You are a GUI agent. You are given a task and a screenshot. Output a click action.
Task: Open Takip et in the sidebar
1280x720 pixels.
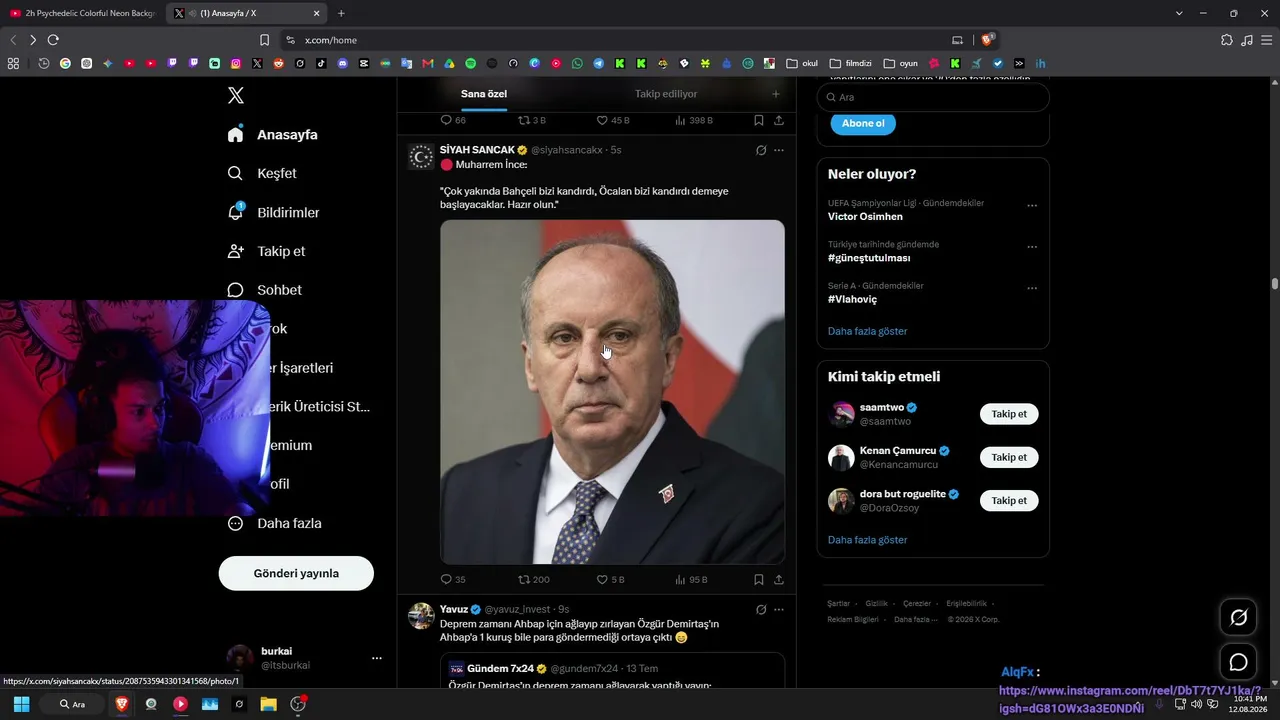click(x=266, y=251)
